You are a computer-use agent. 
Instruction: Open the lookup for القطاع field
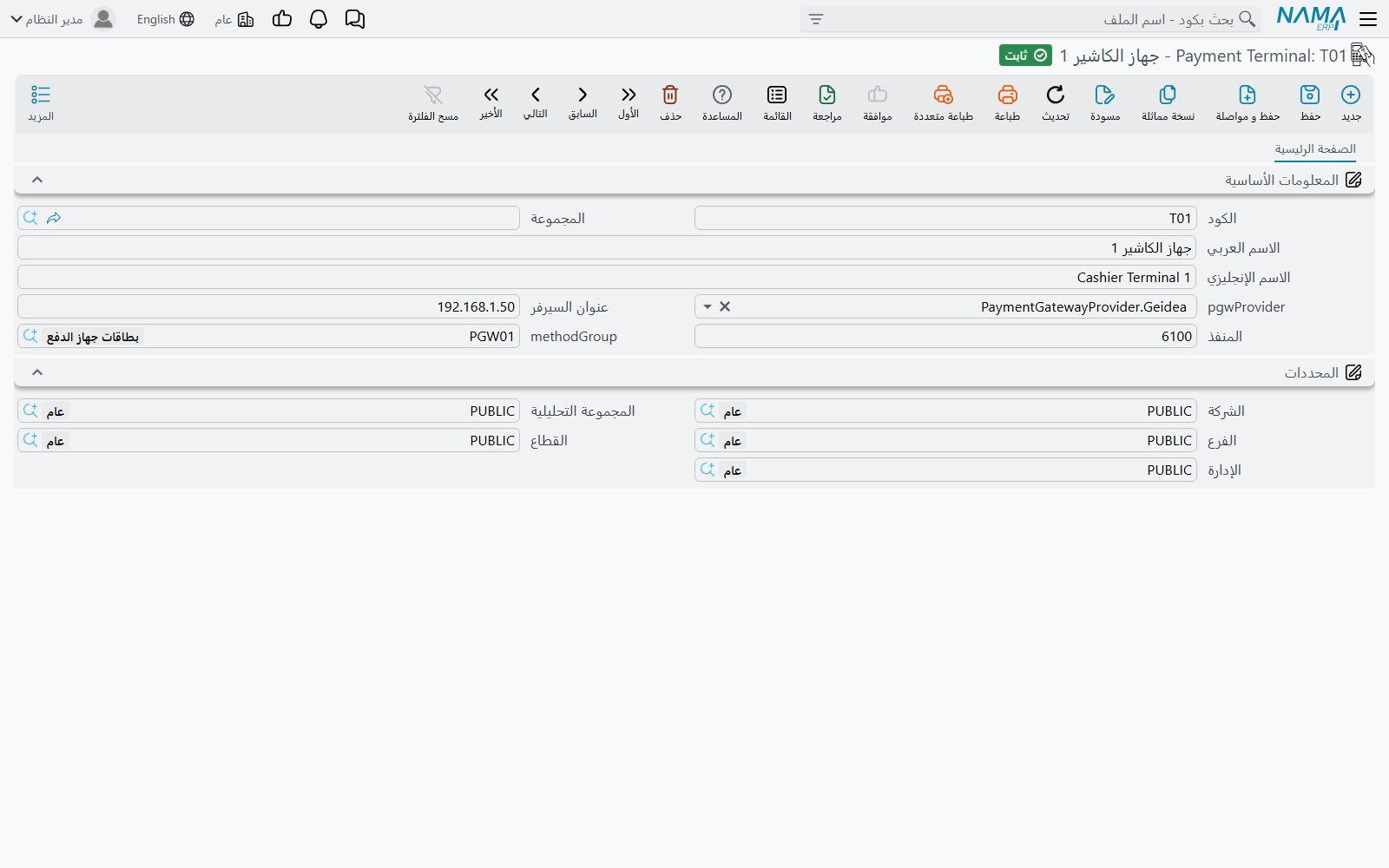tap(31, 439)
